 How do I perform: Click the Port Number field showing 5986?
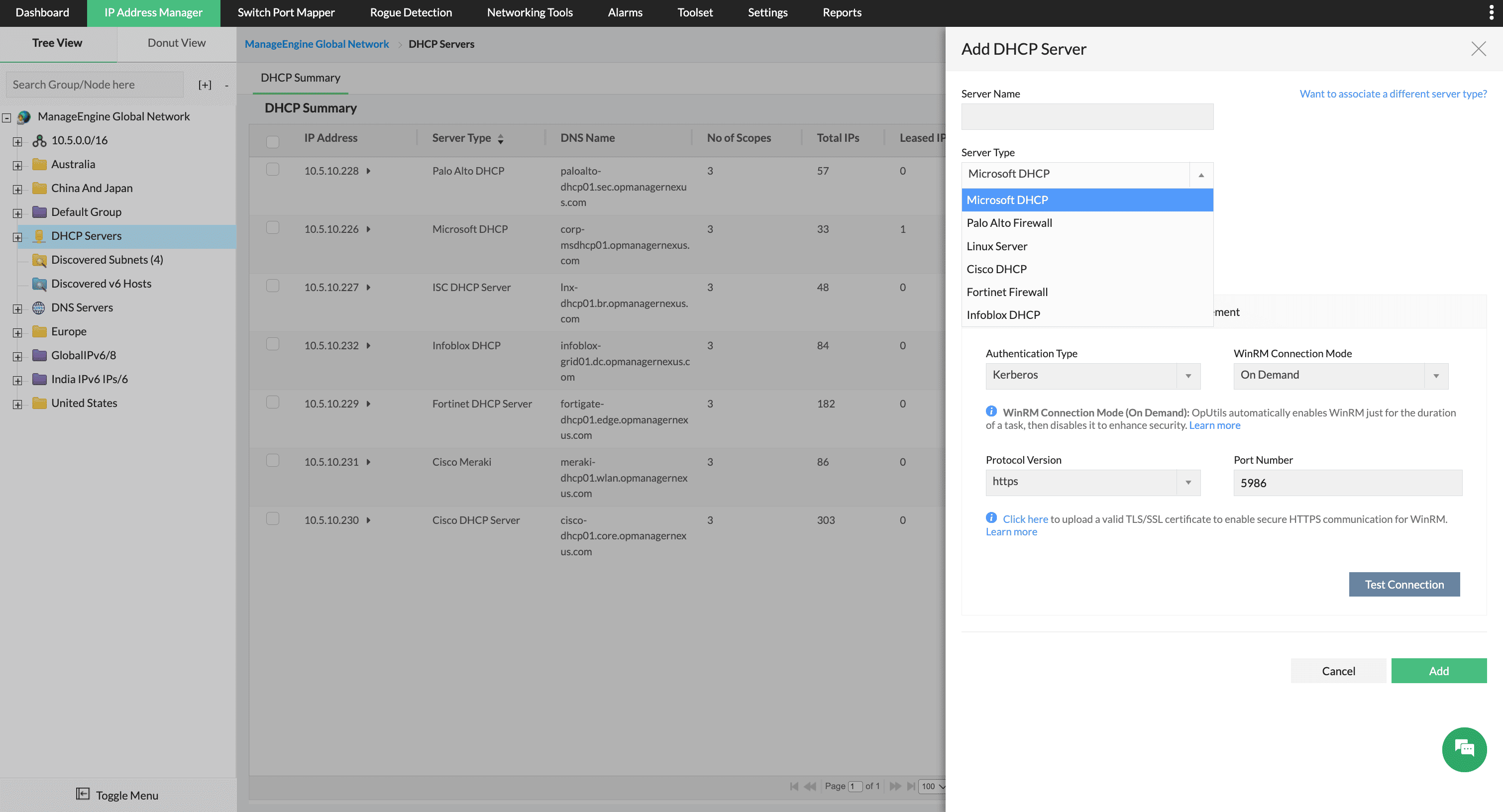[1348, 483]
